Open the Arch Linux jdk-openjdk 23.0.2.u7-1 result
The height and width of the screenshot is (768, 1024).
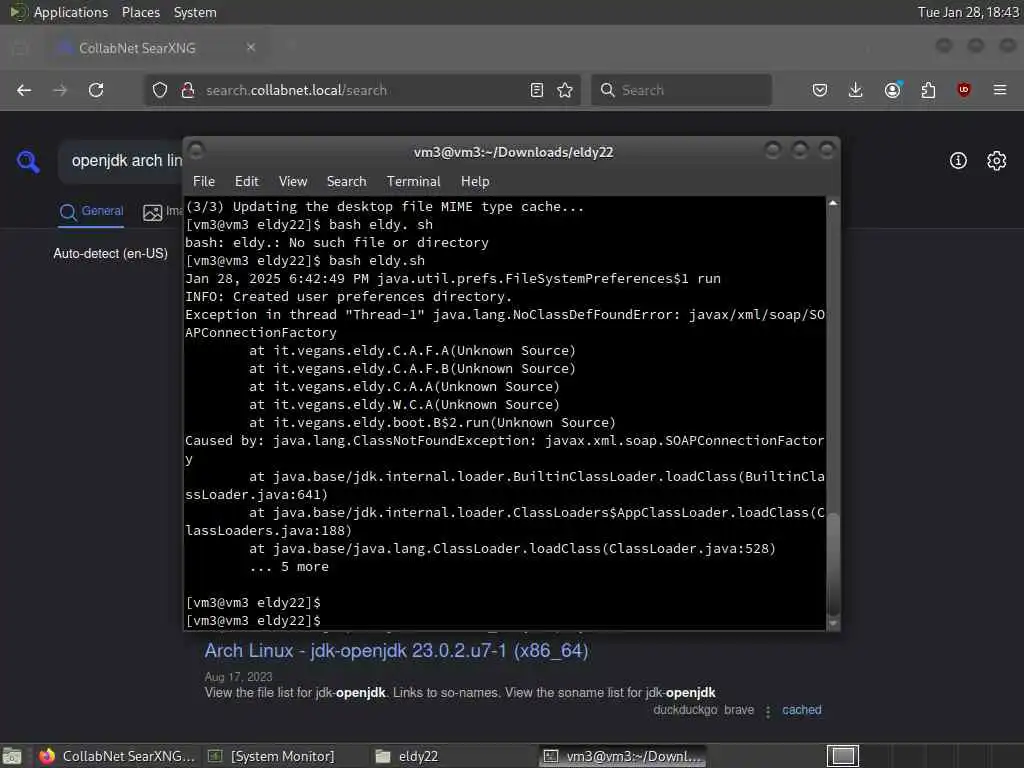[x=396, y=650]
